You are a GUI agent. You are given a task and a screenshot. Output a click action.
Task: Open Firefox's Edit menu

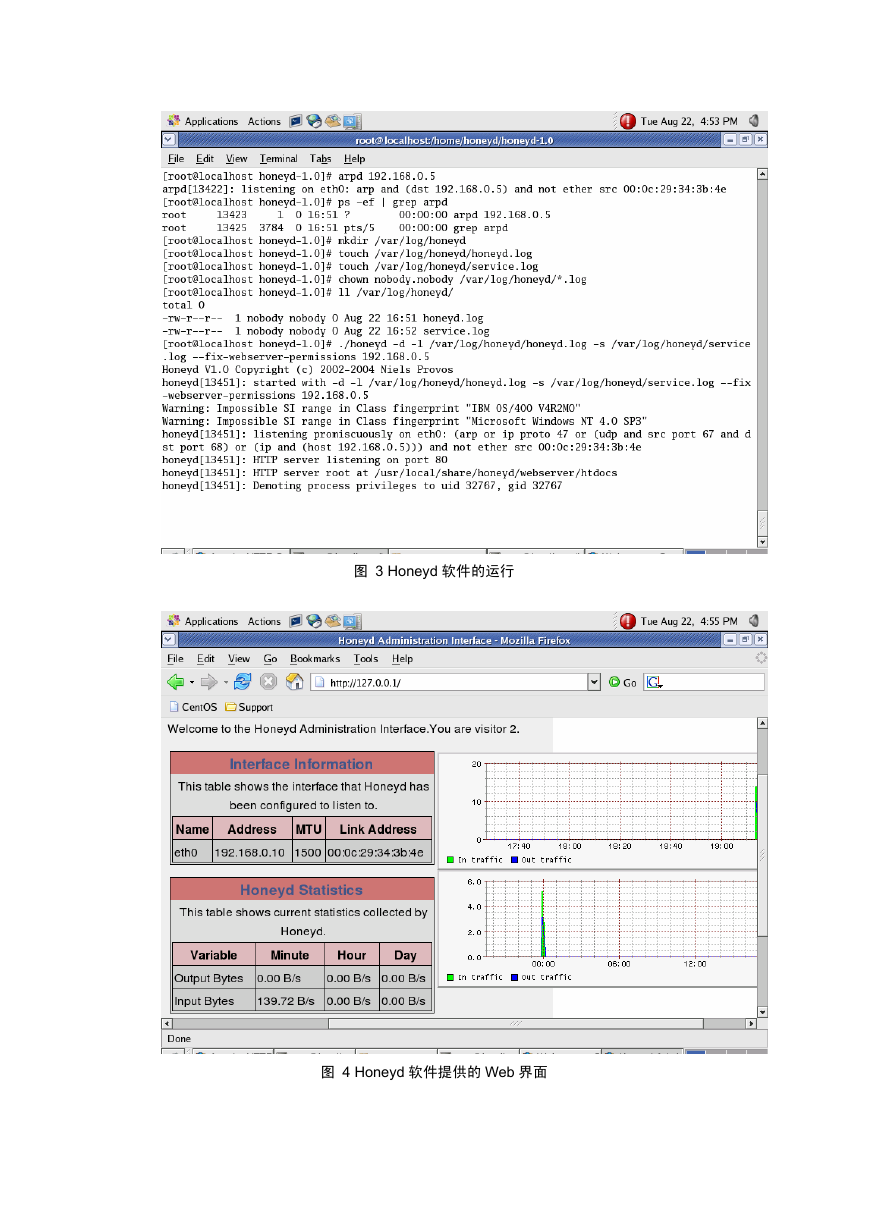tap(206, 659)
